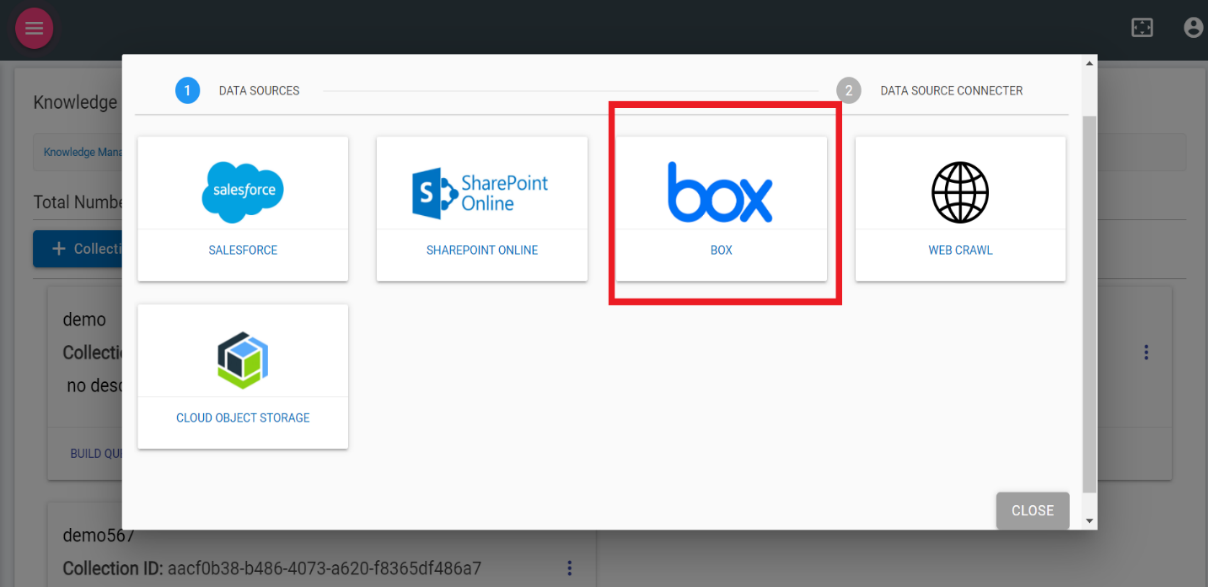Screen dimensions: 1208x587
Task: Select the SharePoint Online data source icon
Action: (481, 192)
